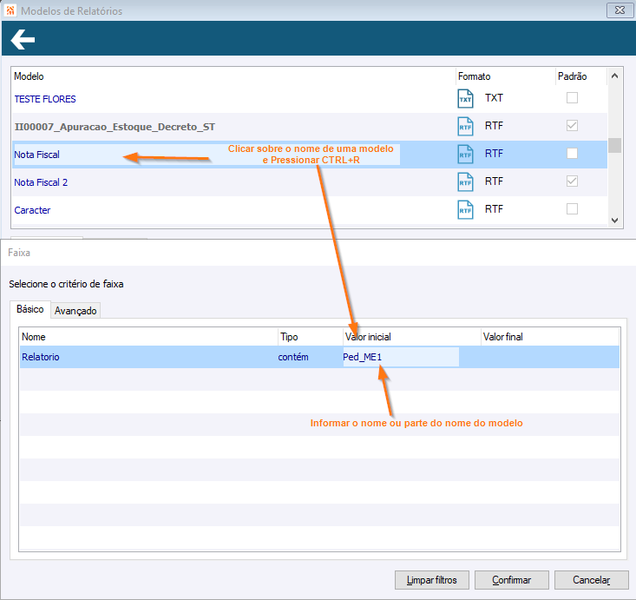The image size is (636, 600).
Task: Click the model list scroll down arrow
Action: [615, 220]
